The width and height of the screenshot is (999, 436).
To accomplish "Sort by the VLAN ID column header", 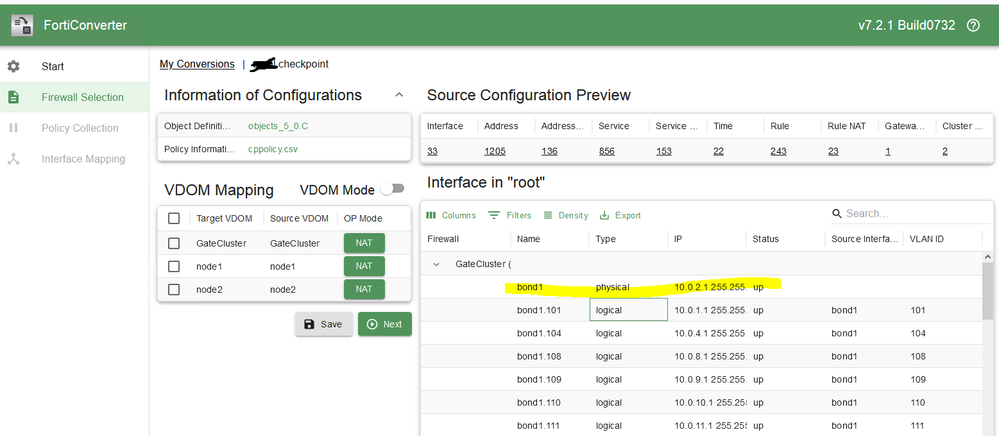I will tap(927, 239).
